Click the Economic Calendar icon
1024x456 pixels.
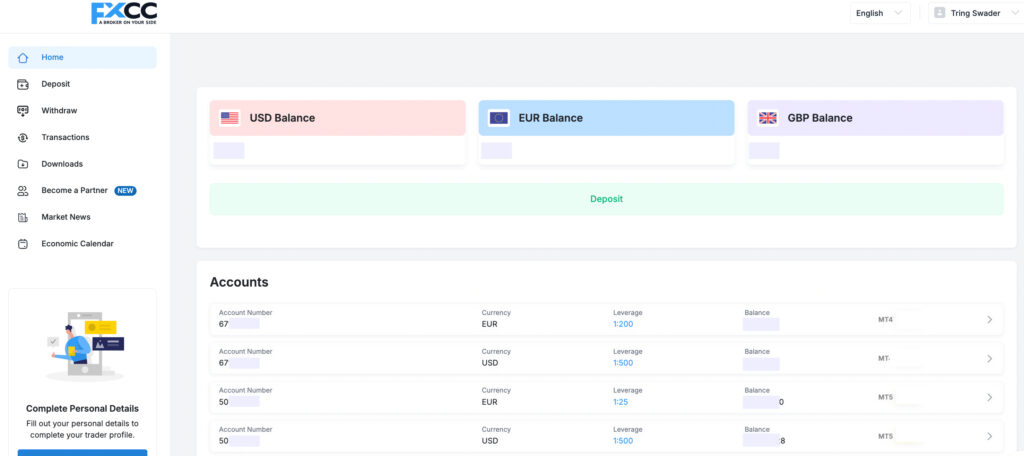pos(23,244)
